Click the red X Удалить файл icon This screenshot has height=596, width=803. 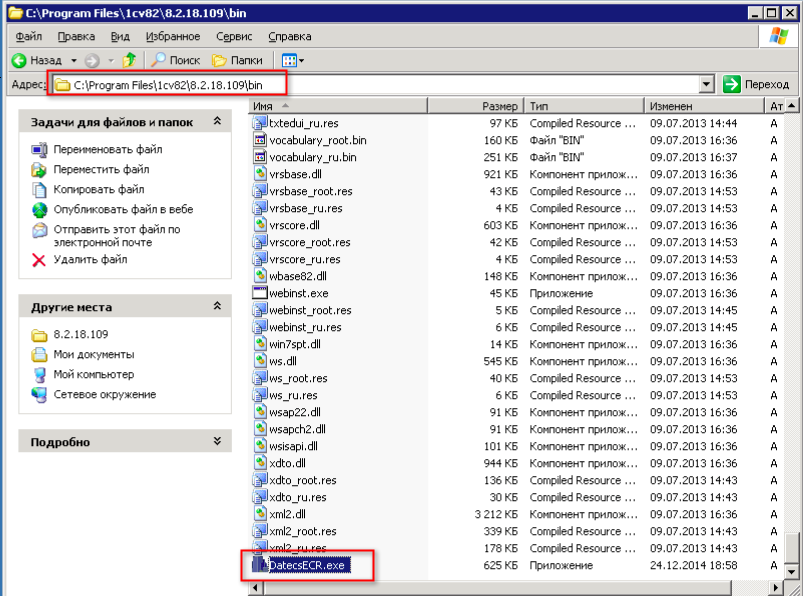pyautogui.click(x=39, y=260)
